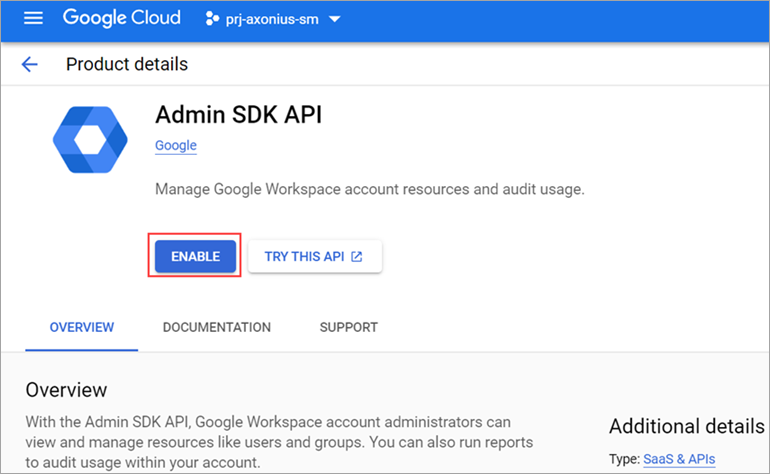Open the SaaS & APIs type link
770x474 pixels.
[679, 459]
